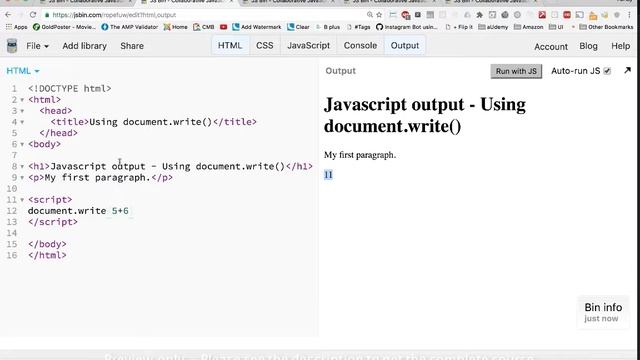The image size is (640, 360).
Task: Open the HTML panel language dropdown
Action: 23,71
